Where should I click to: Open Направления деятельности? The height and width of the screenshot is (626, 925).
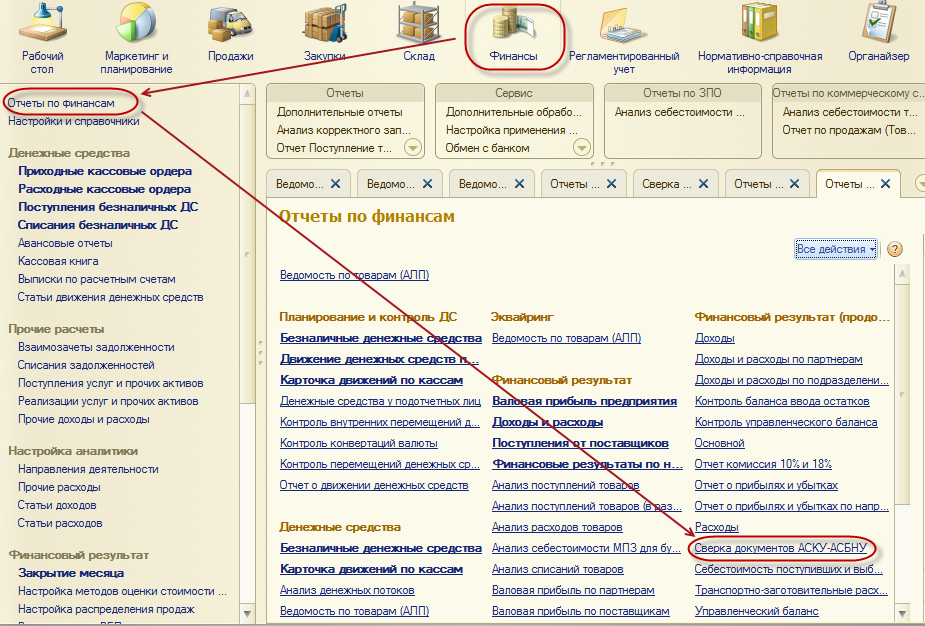(88, 469)
